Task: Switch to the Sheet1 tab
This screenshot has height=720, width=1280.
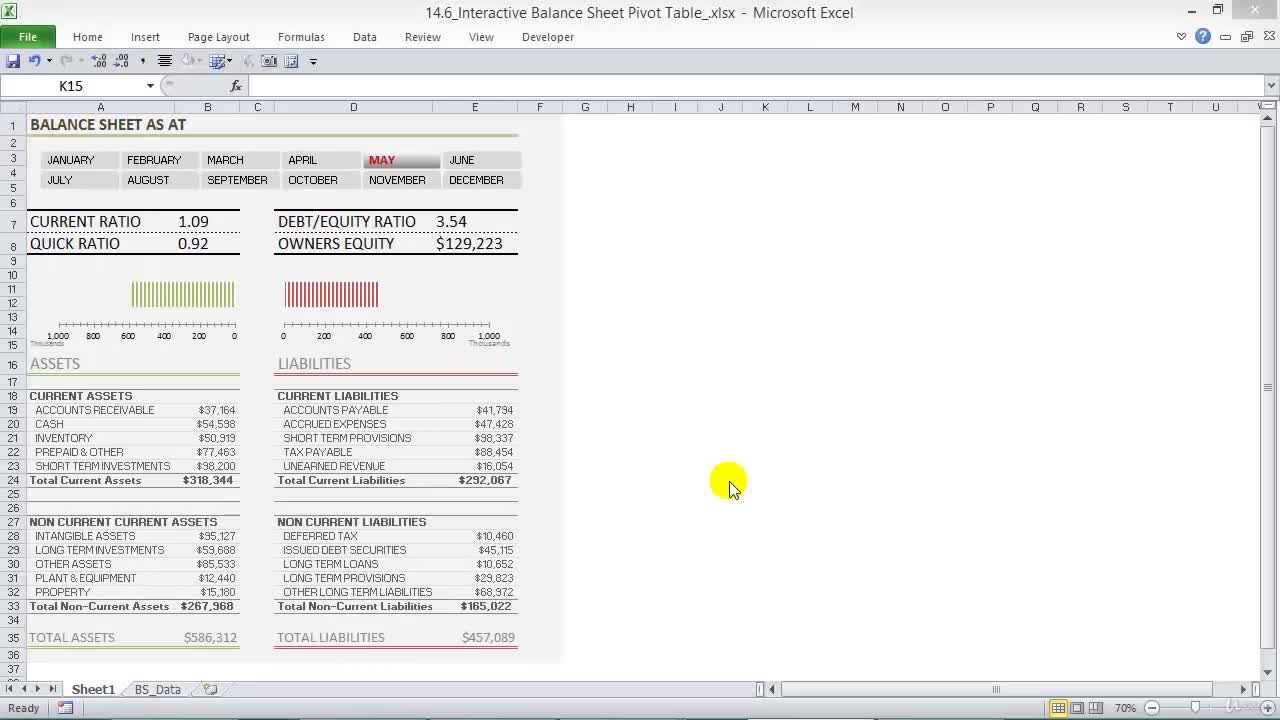Action: tap(93, 689)
